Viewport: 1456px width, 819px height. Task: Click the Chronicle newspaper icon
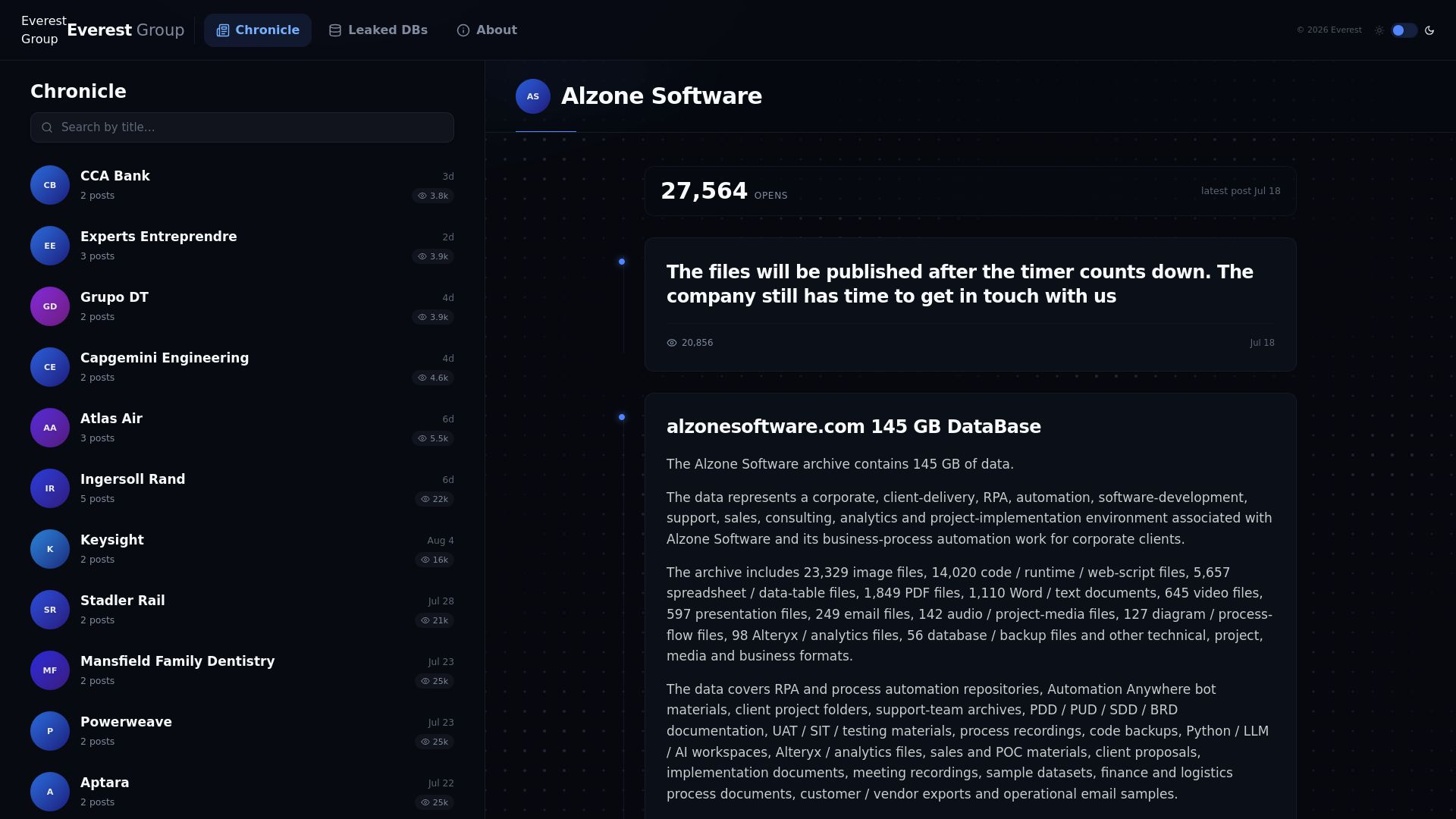click(x=223, y=30)
